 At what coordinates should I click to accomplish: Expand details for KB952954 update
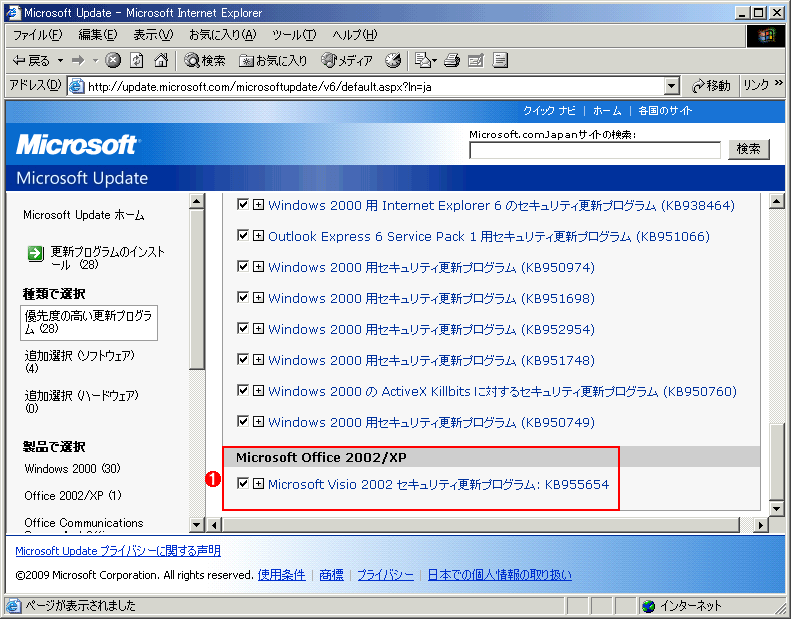258,329
